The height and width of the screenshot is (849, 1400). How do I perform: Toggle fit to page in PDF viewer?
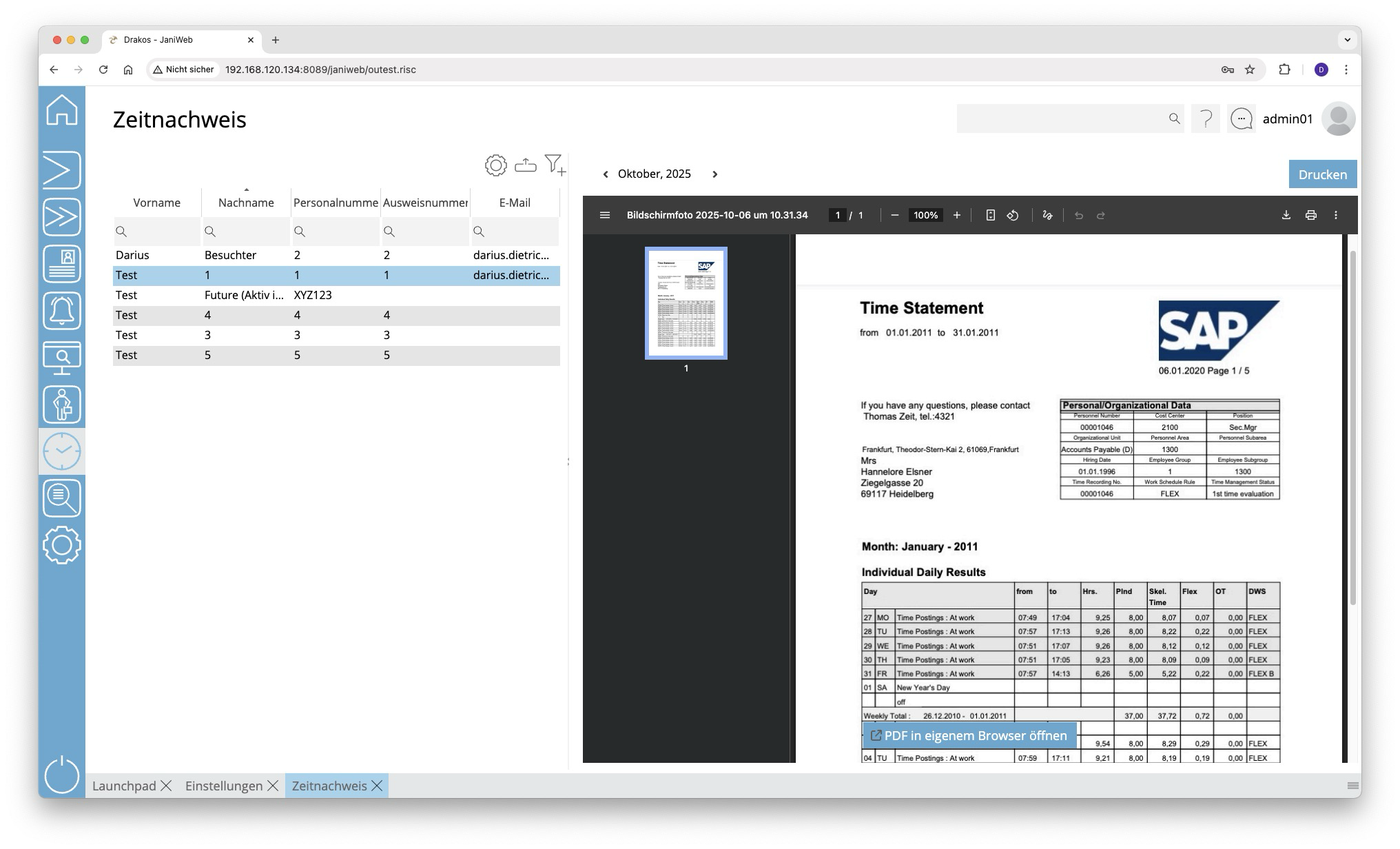pyautogui.click(x=990, y=216)
